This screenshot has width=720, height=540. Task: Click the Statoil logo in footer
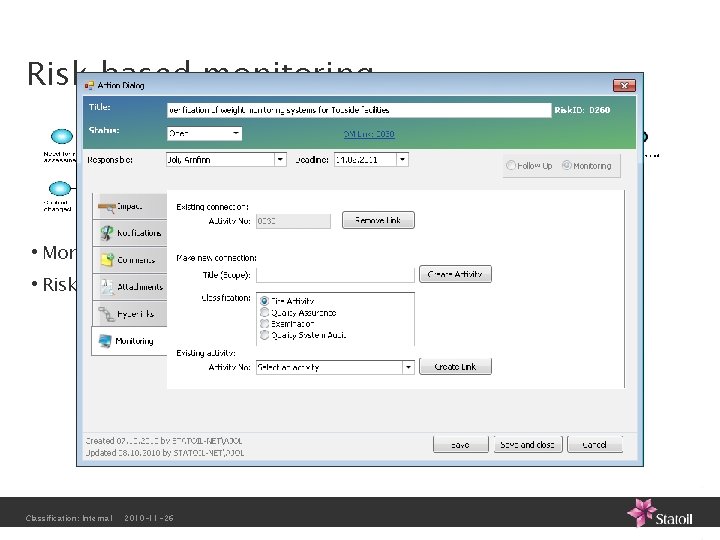click(x=660, y=513)
